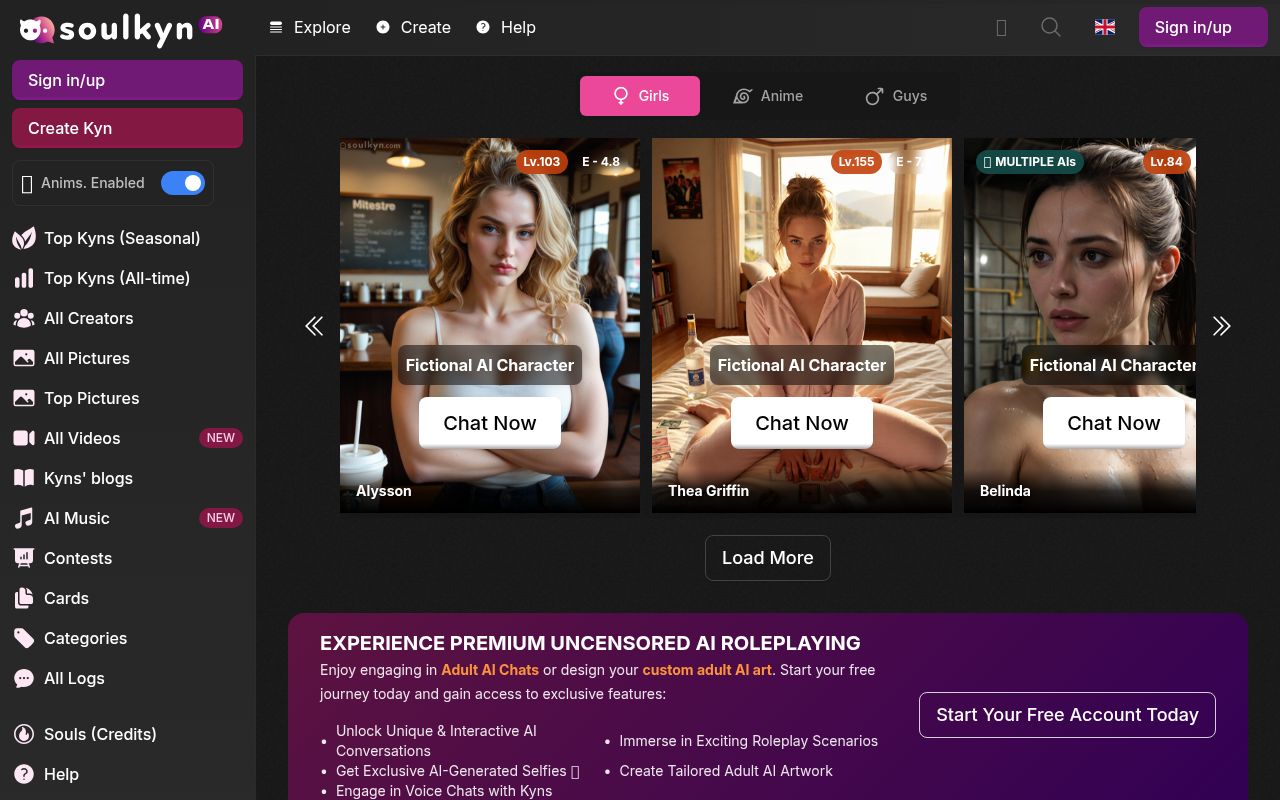This screenshot has width=1280, height=800.
Task: Click Start Your Free Account Today
Action: coord(1067,715)
